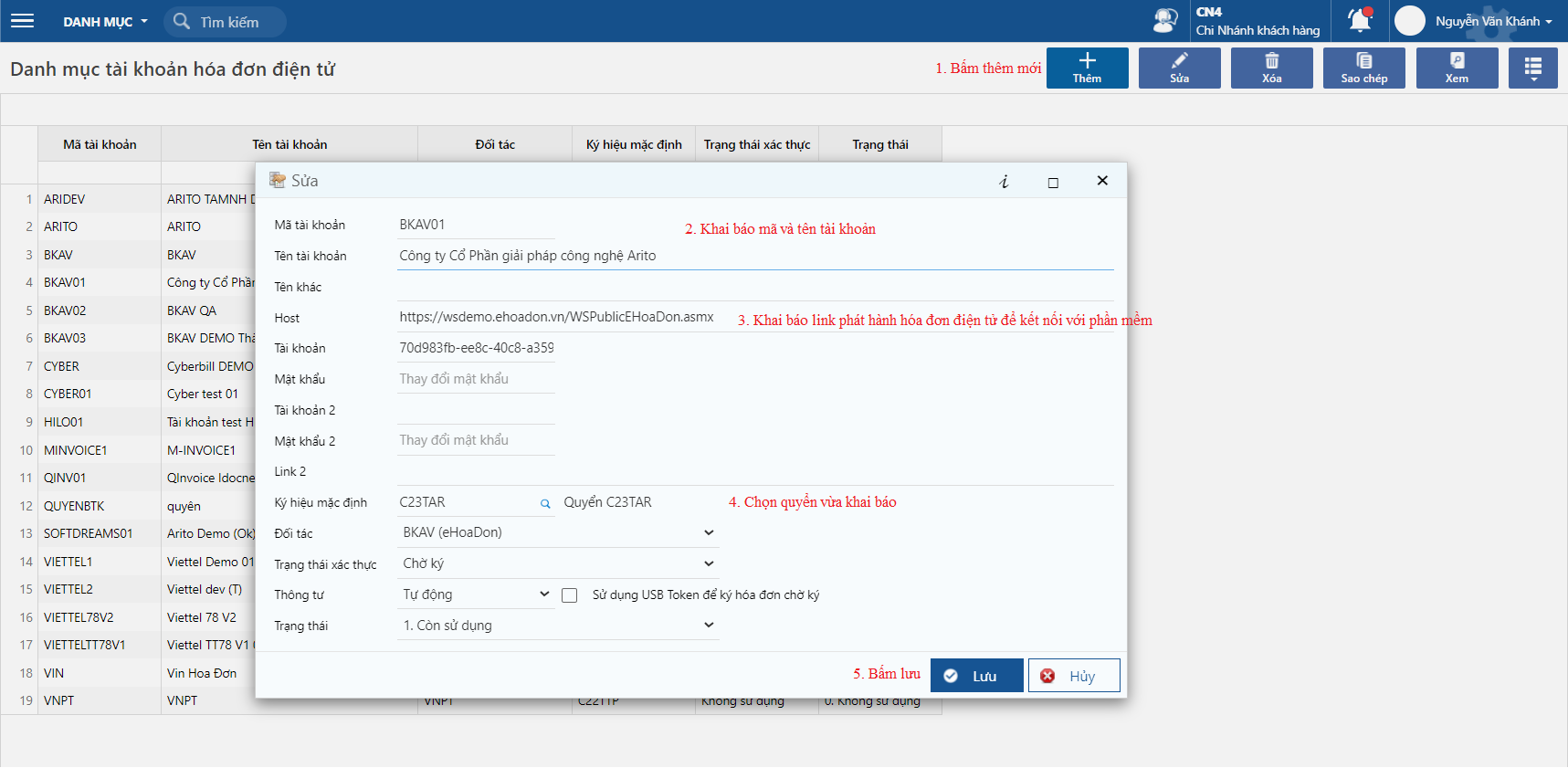Click the Tên tài khoản input field

tap(754, 256)
